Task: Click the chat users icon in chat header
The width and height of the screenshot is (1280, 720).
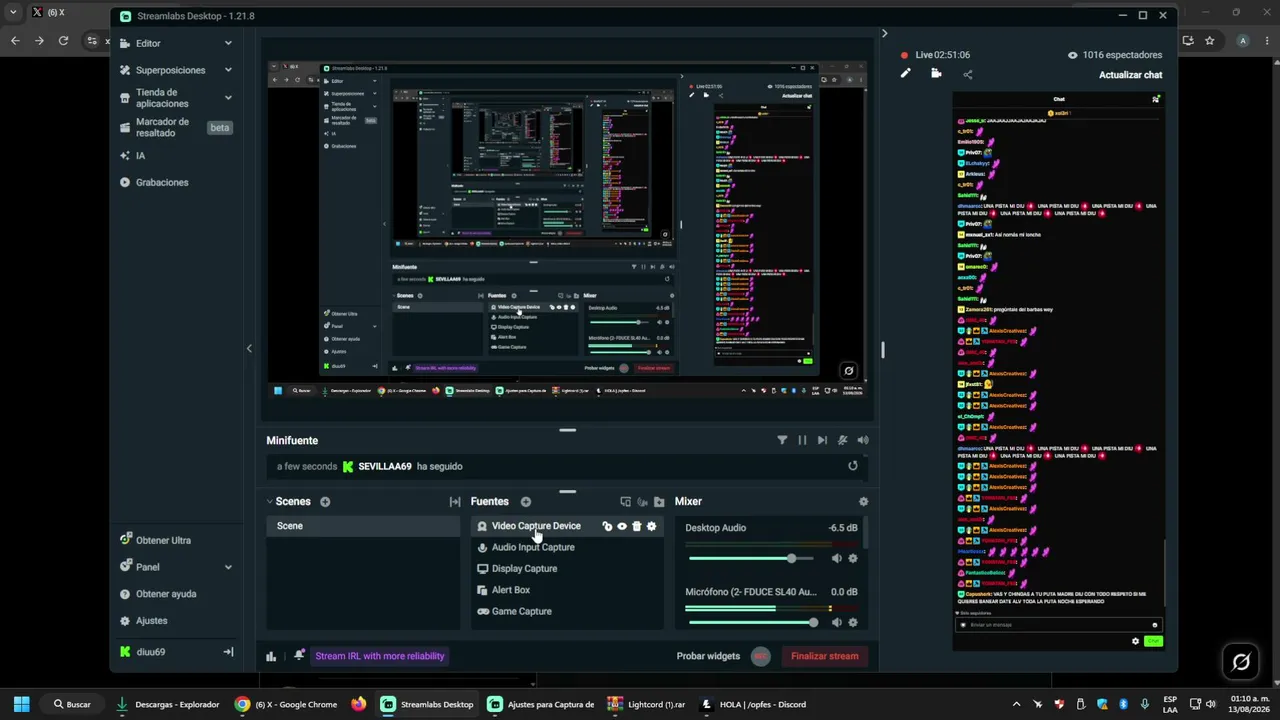Action: point(1156,99)
